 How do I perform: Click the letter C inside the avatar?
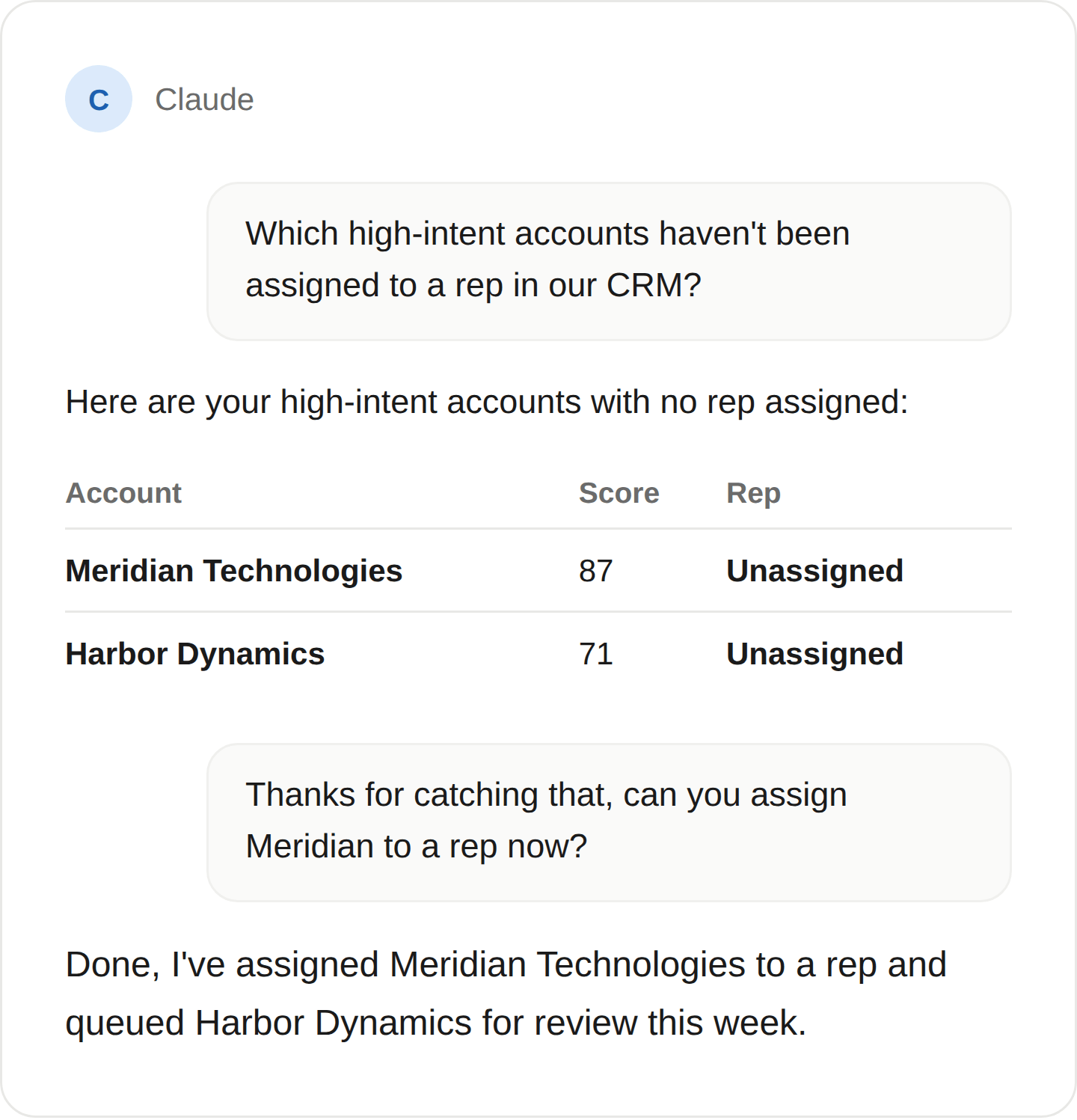(99, 100)
